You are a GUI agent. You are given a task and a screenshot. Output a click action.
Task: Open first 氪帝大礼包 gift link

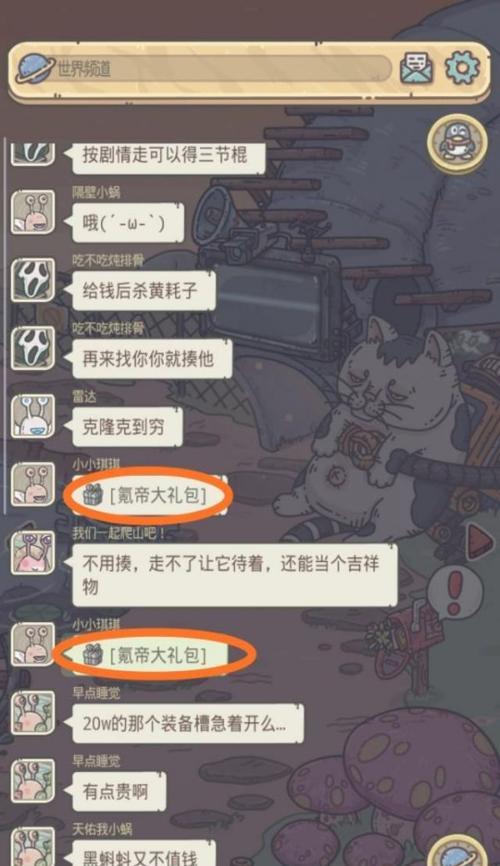[148, 495]
